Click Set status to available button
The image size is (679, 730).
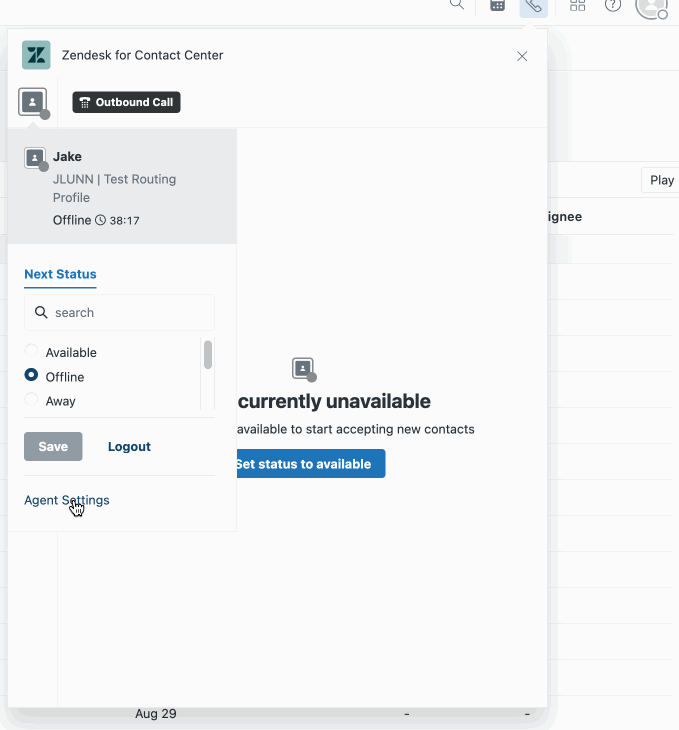tap(311, 464)
